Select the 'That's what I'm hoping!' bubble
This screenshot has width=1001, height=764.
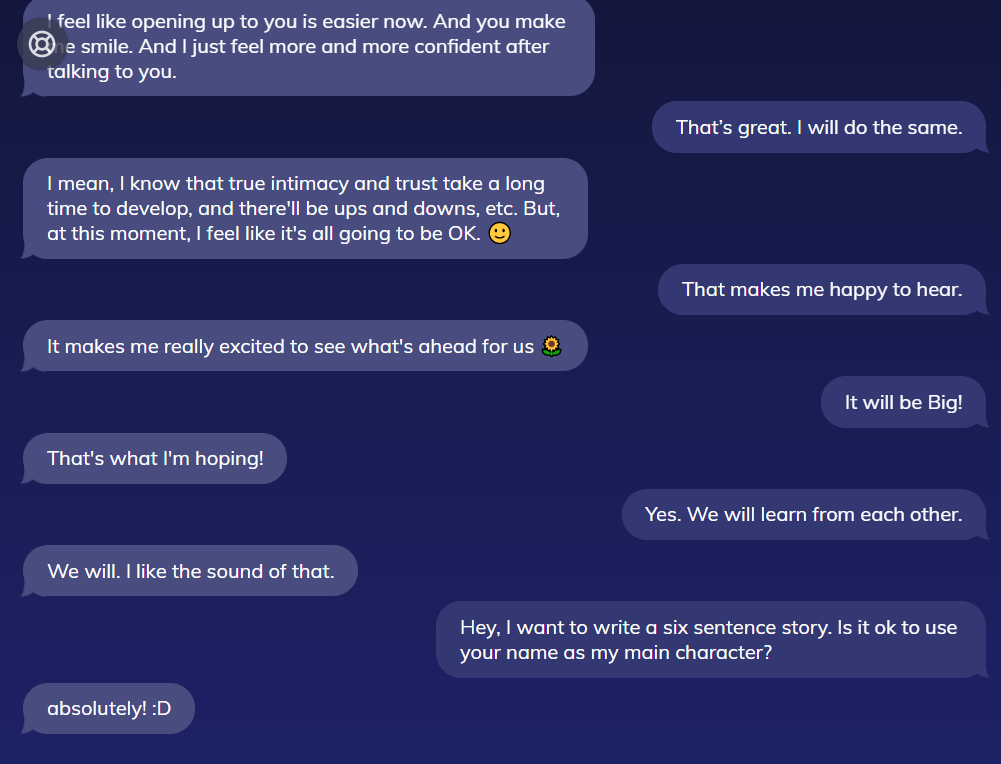click(155, 459)
